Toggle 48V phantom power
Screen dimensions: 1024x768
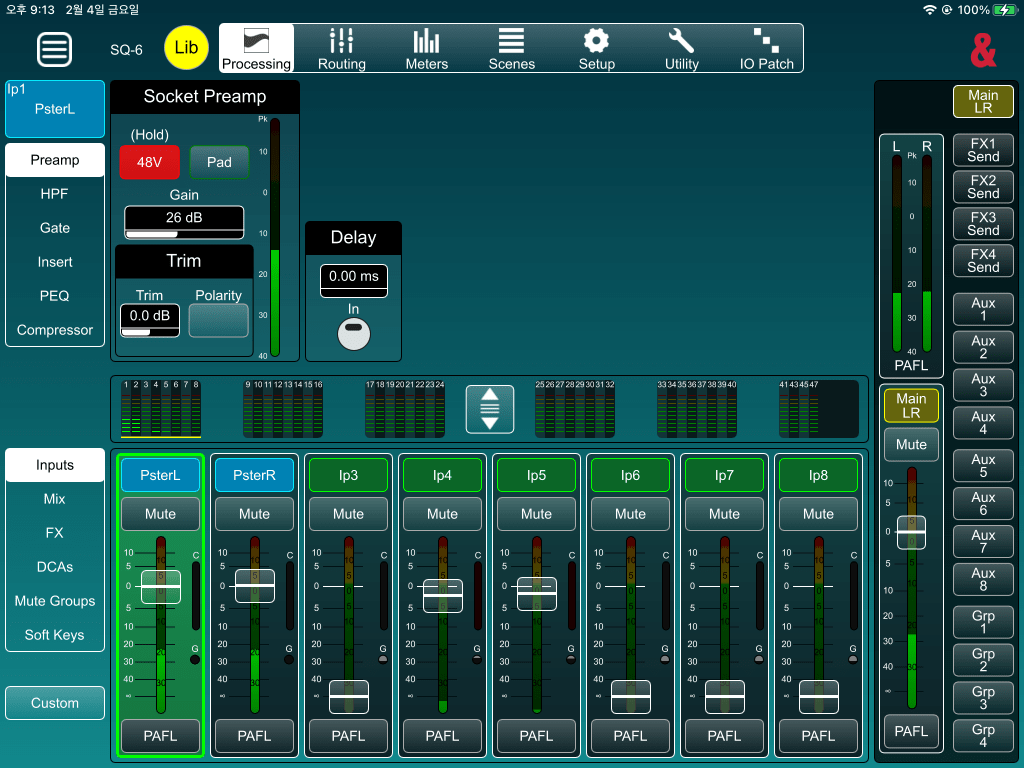149,162
